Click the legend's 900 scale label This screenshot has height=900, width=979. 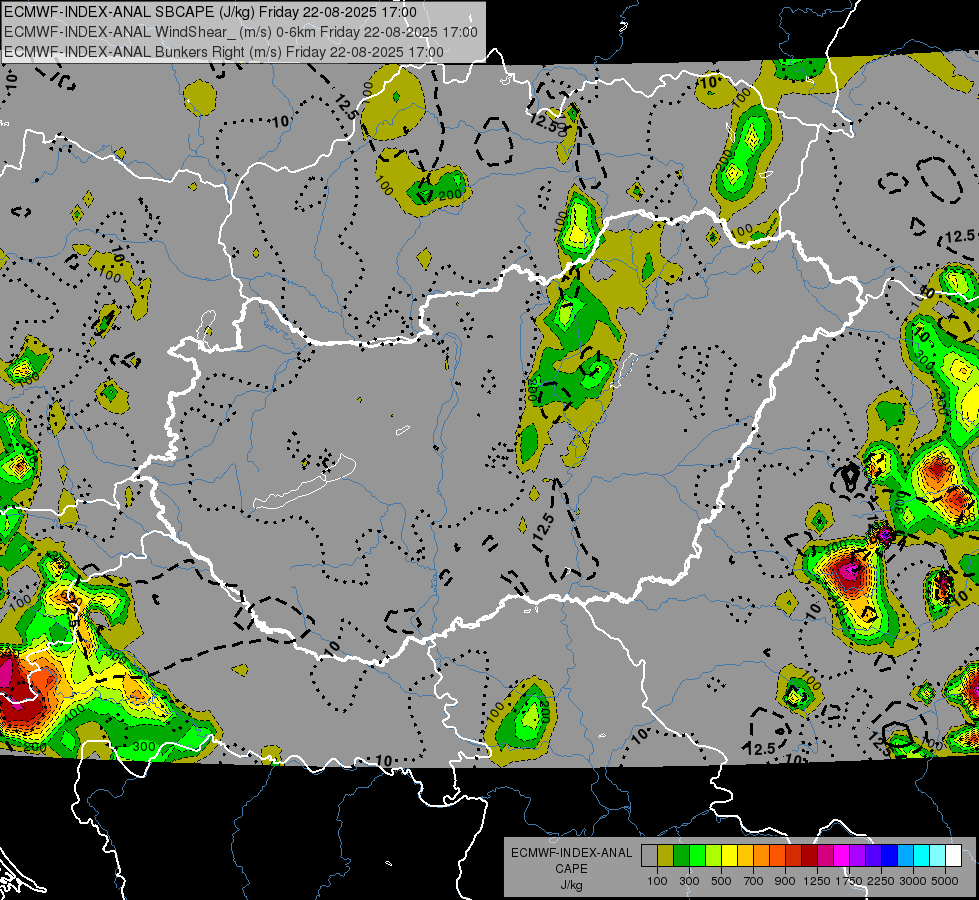[785, 881]
